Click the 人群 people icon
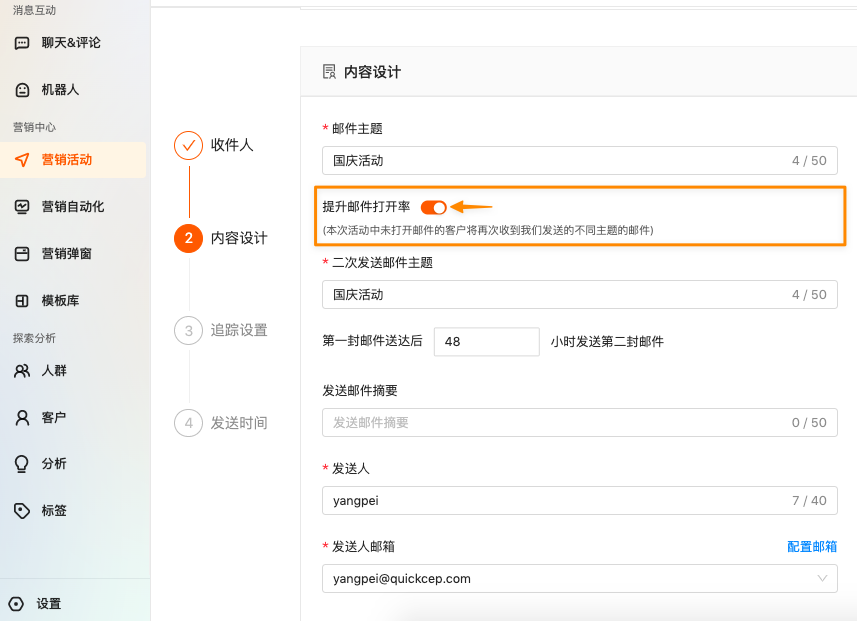The height and width of the screenshot is (621, 857). (22, 371)
